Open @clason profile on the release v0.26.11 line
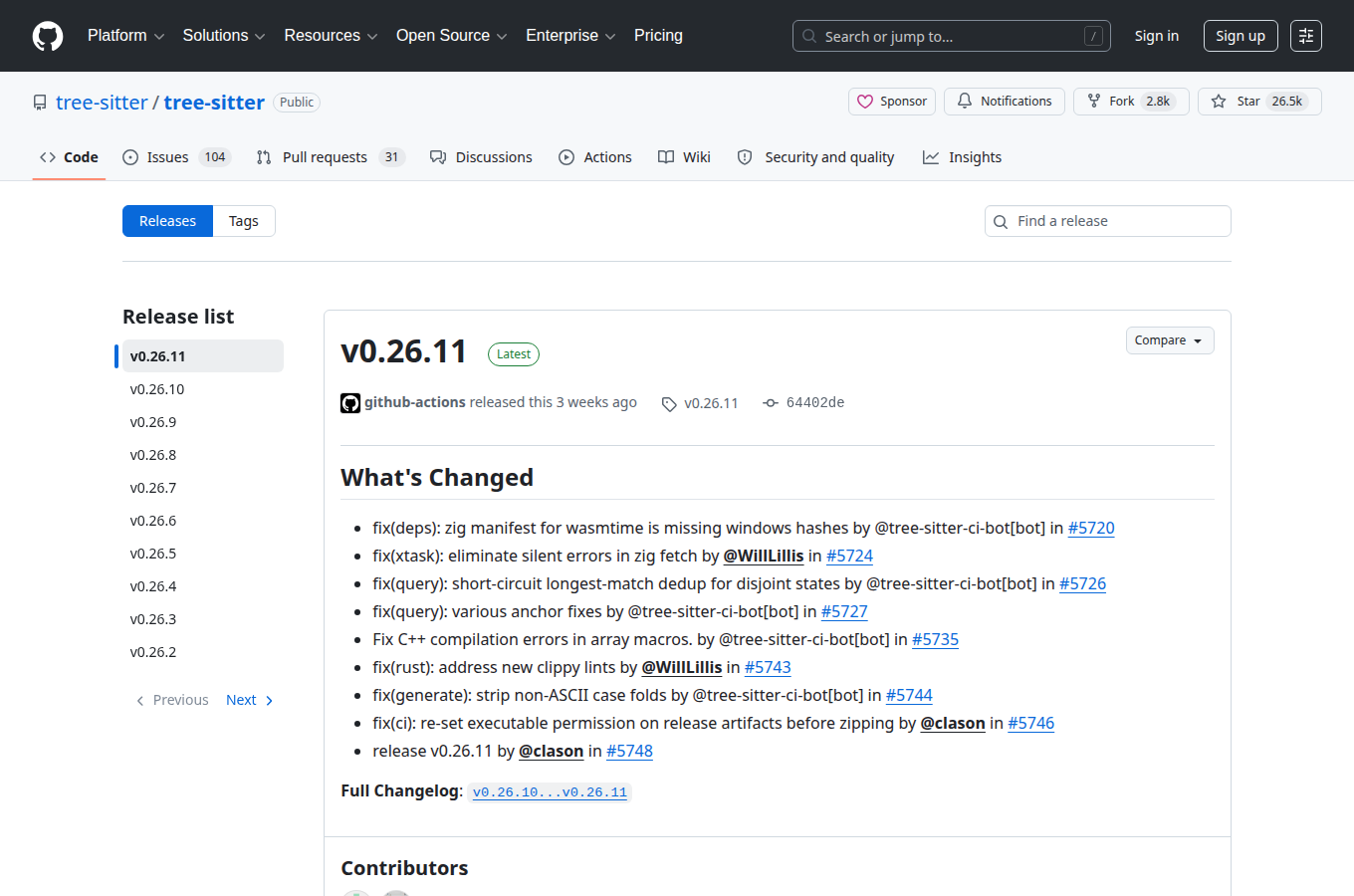The width and height of the screenshot is (1354, 896). (552, 751)
